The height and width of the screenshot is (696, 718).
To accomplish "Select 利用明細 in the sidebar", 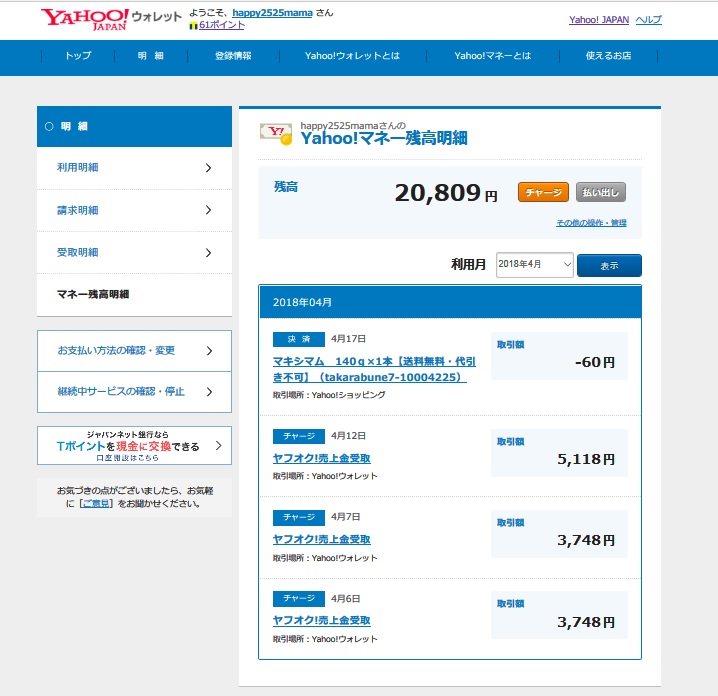I will tap(134, 168).
